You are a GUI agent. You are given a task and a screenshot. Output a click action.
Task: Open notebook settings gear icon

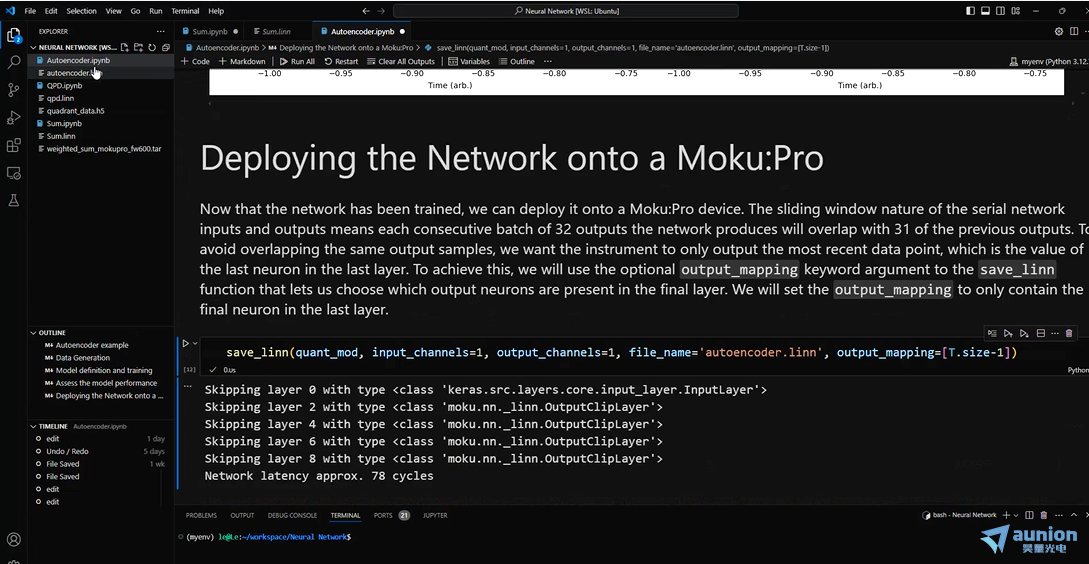1058,31
